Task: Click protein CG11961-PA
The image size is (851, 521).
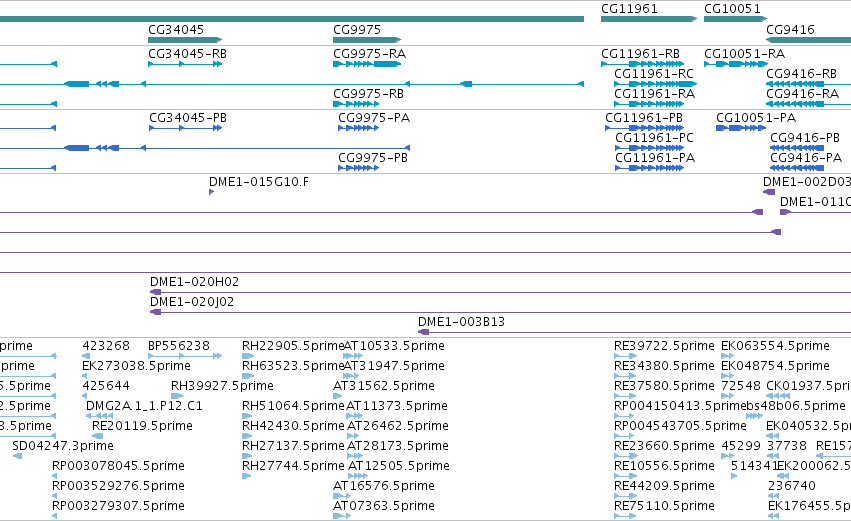Action: tap(655, 157)
